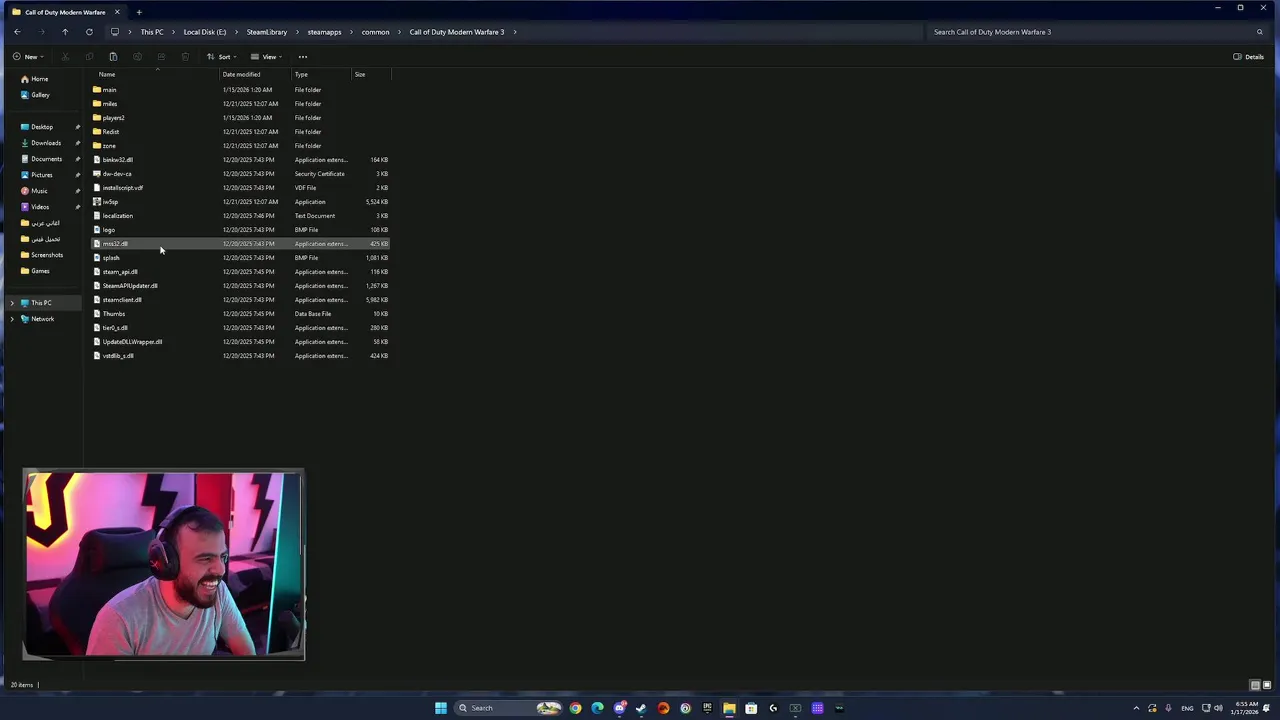This screenshot has height=720, width=1280.
Task: Go back with the Back arrow
Action: point(17,32)
